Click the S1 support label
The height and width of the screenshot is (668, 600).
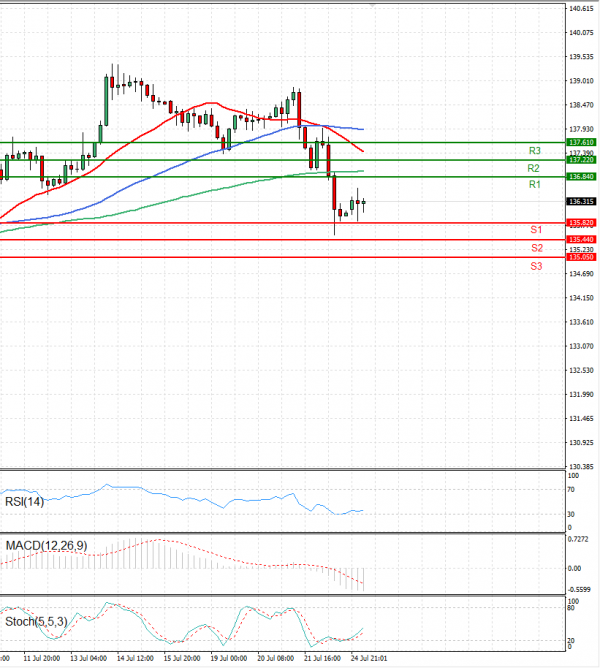[536, 230]
